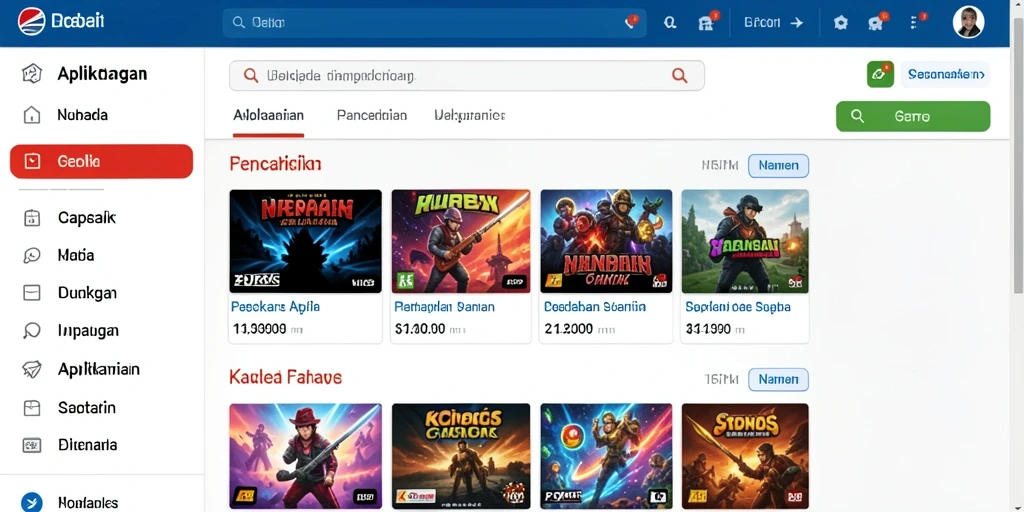Select the red Geolia sidebar item
This screenshot has height=512, width=1024.
coord(101,161)
